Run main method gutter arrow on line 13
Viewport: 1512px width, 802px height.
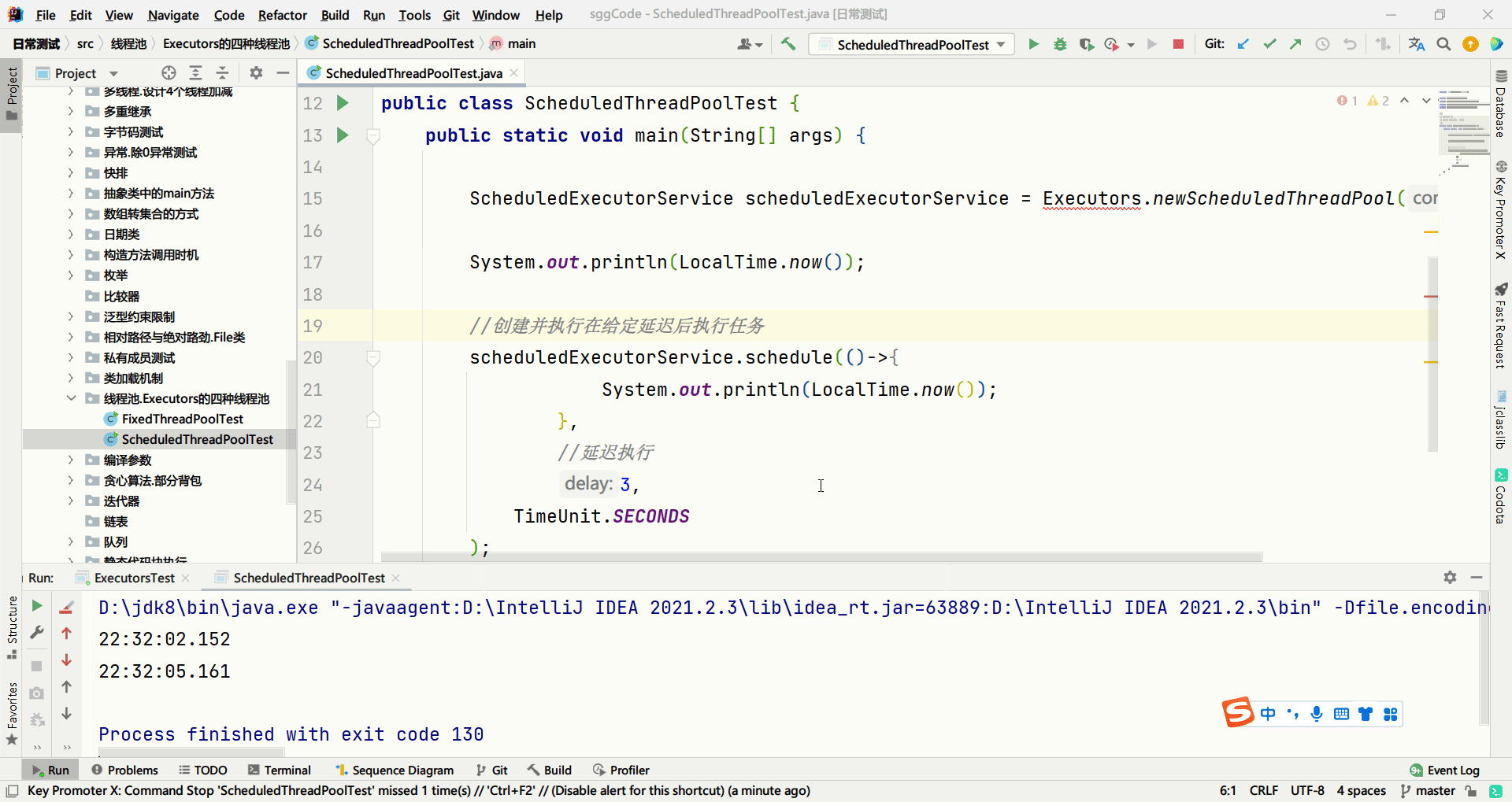tap(343, 135)
